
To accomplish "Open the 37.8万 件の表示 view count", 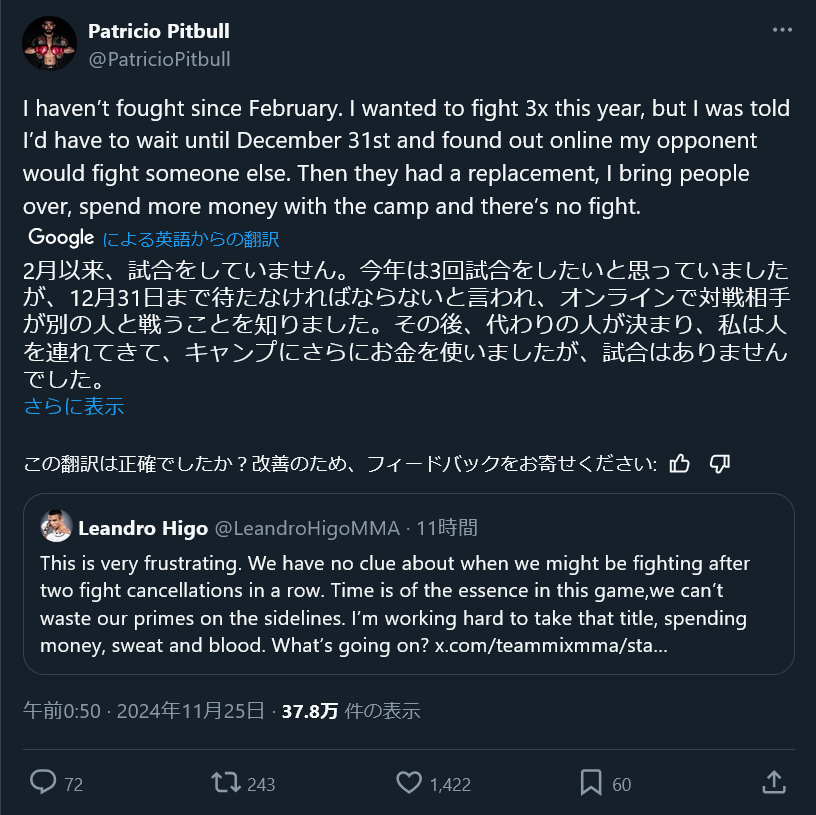I will (x=350, y=711).
